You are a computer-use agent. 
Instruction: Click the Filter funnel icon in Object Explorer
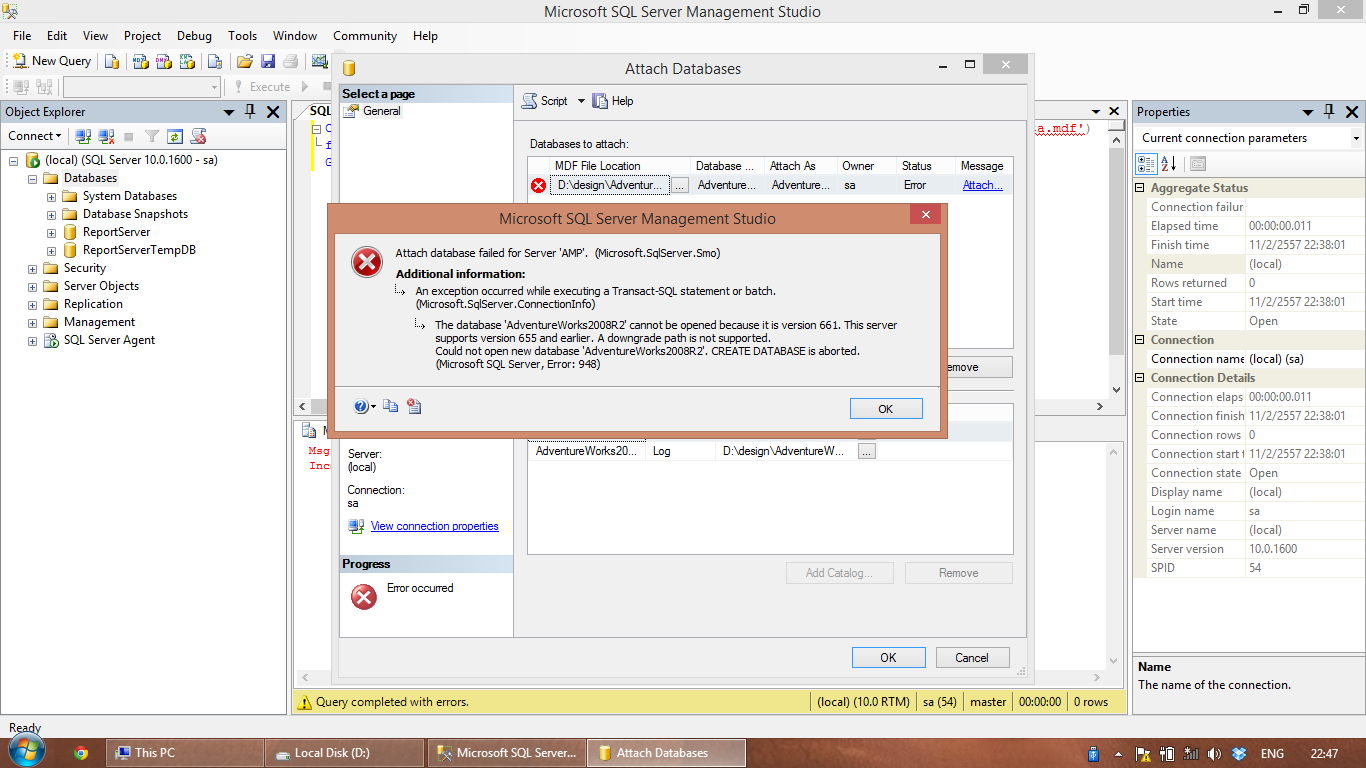pyautogui.click(x=152, y=136)
